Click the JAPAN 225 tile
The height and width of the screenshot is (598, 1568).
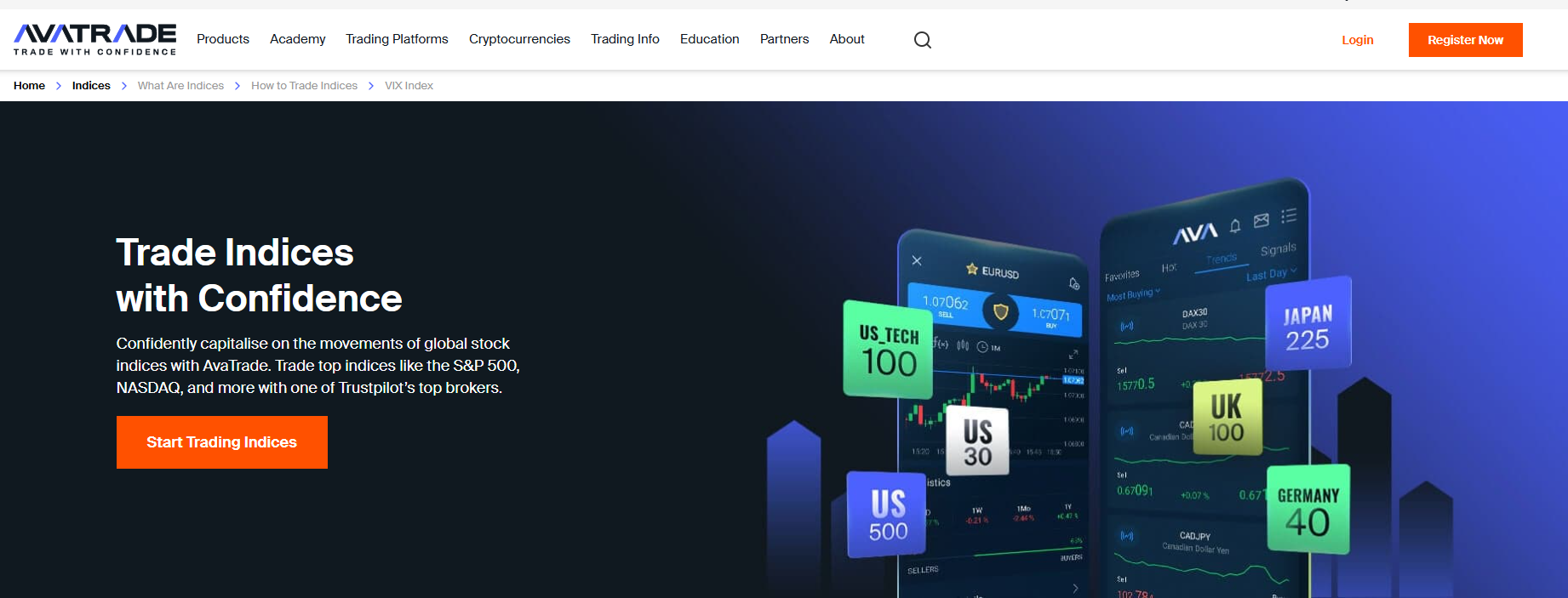[1308, 324]
